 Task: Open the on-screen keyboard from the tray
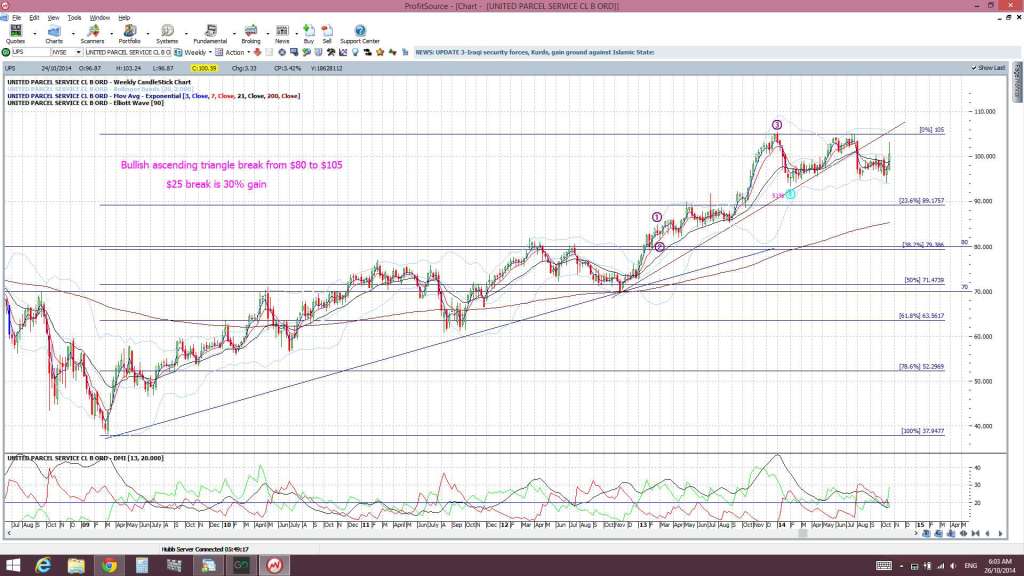click(x=884, y=566)
